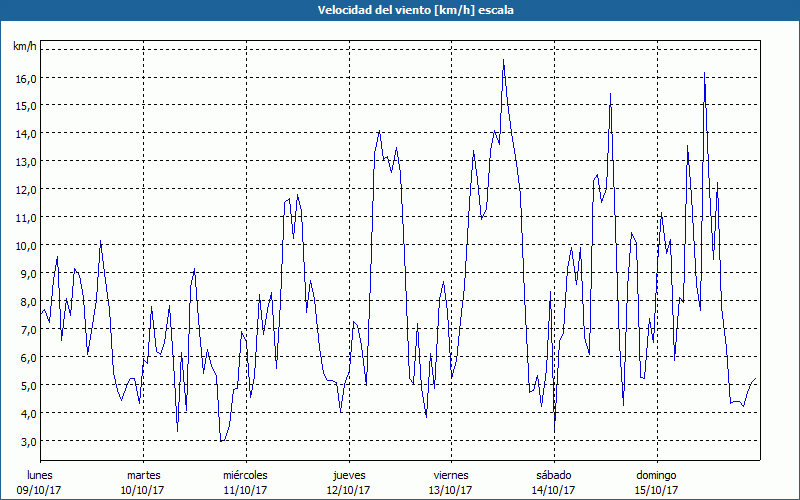Click the 14/10/17 date under sábado
The image size is (800, 500).
(553, 490)
